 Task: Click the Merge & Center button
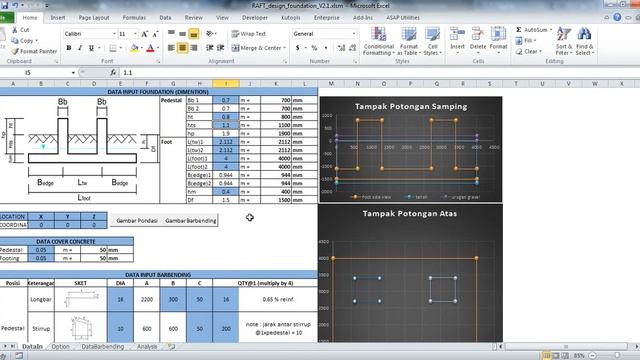click(x=258, y=48)
